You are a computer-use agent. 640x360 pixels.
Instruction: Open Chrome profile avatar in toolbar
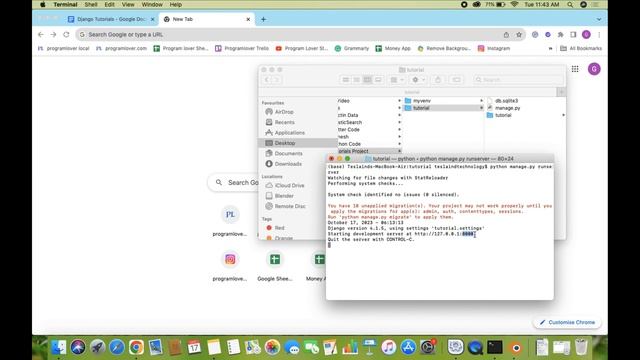click(x=586, y=35)
